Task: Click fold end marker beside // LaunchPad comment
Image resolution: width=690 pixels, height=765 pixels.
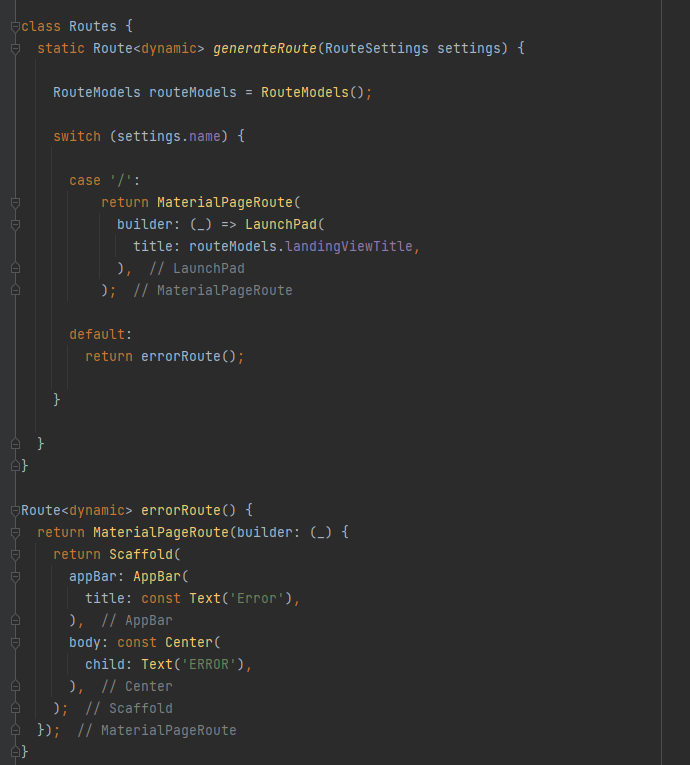Action: click(15, 268)
